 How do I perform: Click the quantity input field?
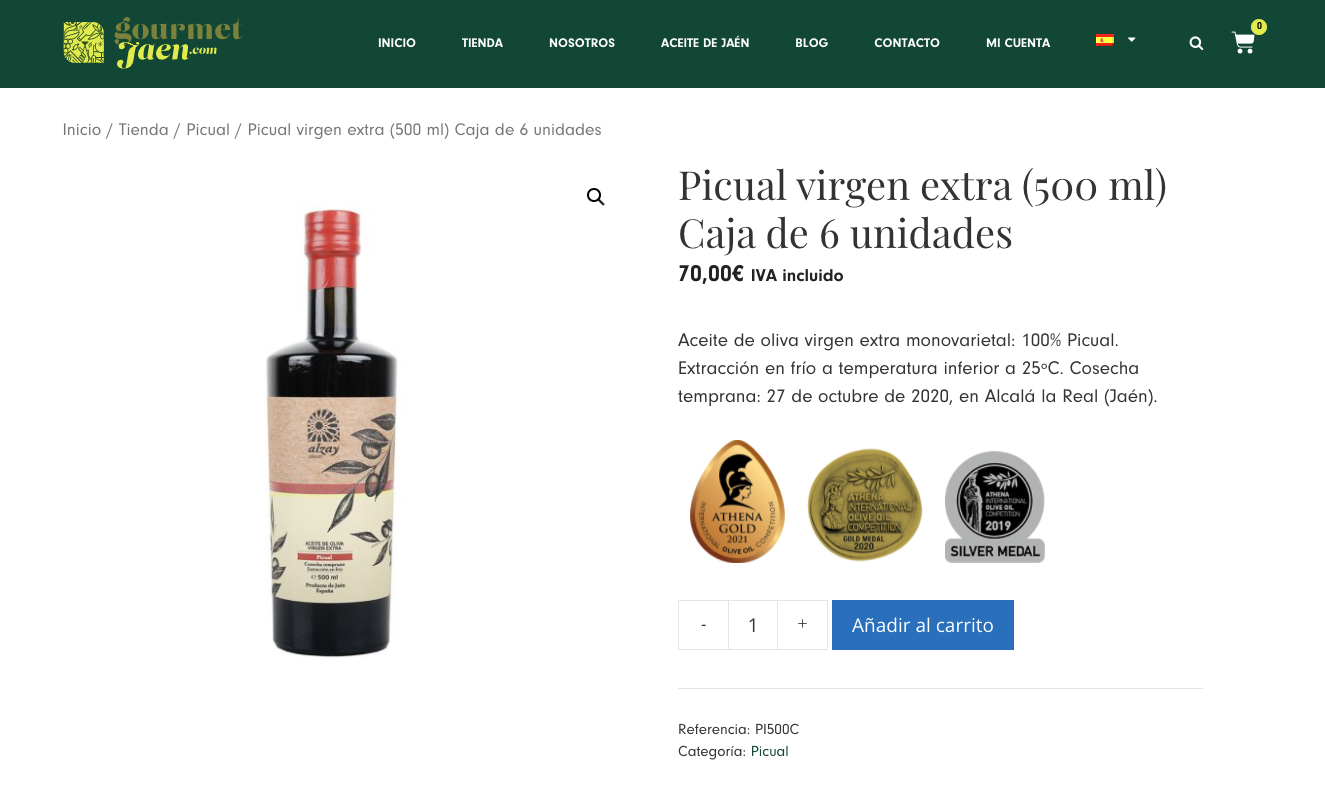point(753,625)
